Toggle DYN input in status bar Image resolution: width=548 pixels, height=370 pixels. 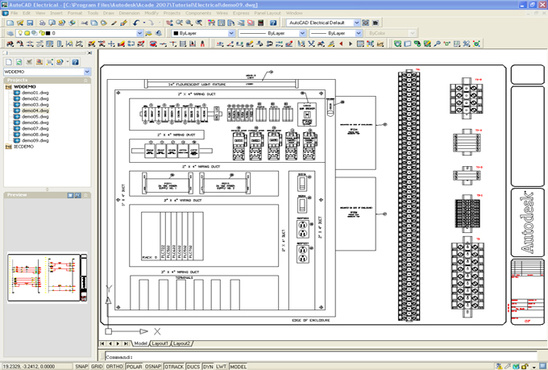[208, 366]
